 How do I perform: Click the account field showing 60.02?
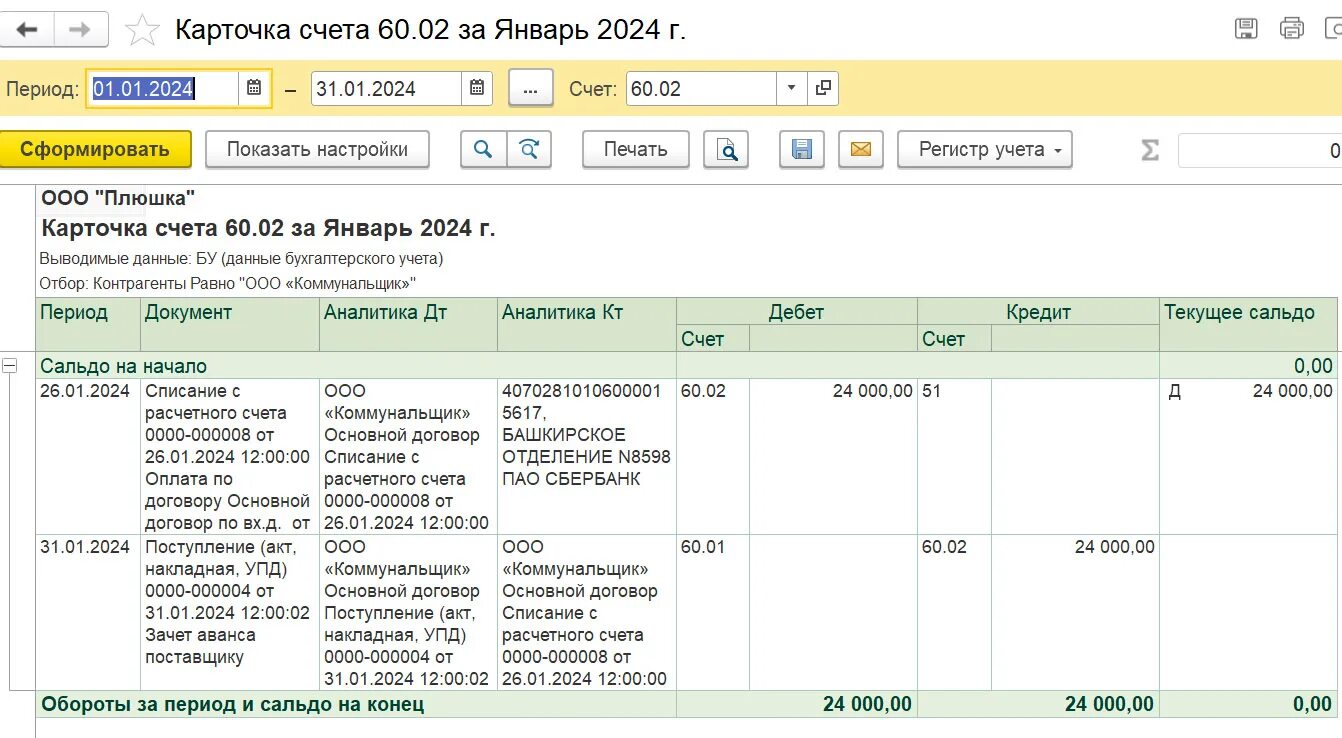pyautogui.click(x=702, y=88)
